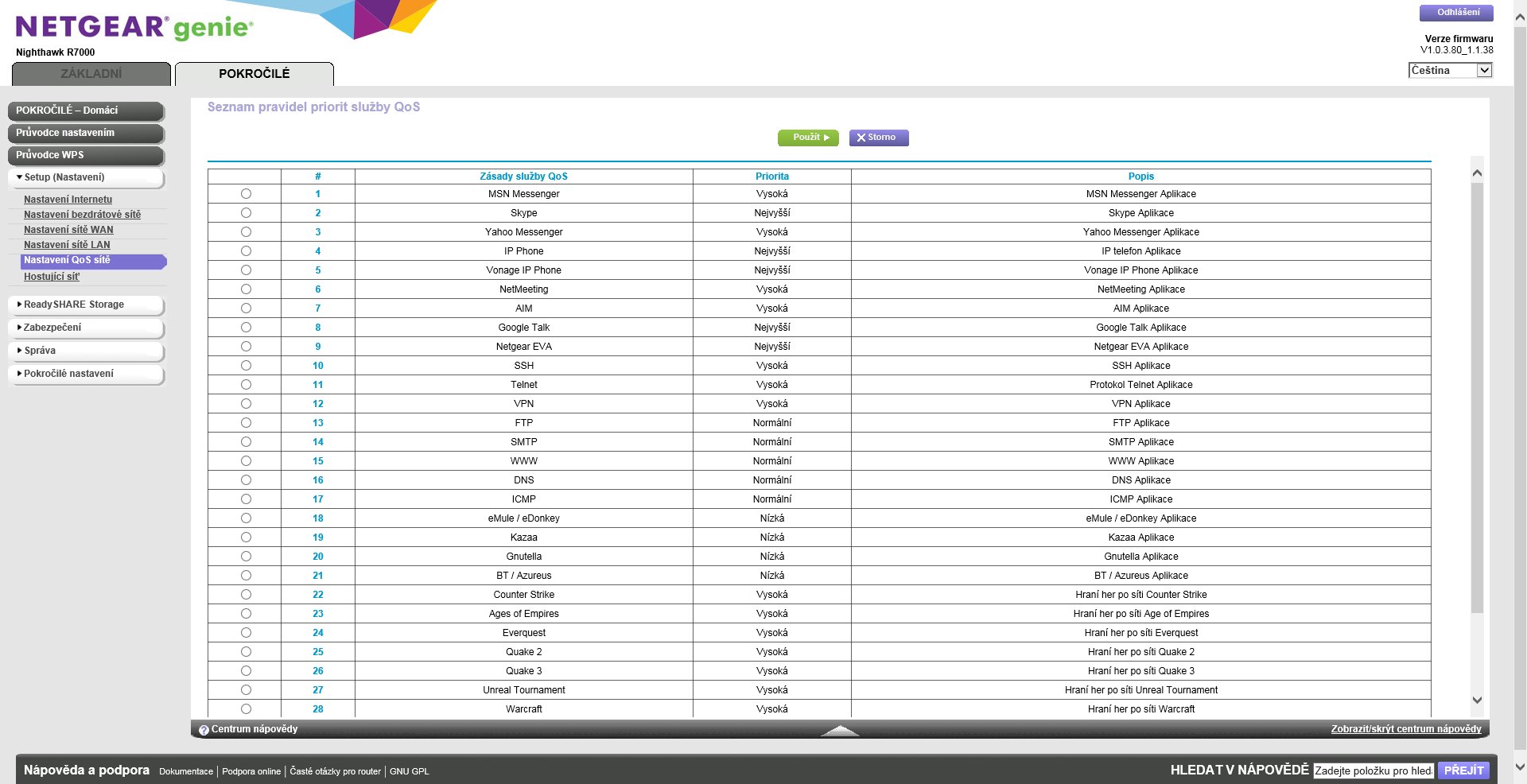The width and height of the screenshot is (1527, 784).
Task: Click the PŘEJÍT search button
Action: click(x=1463, y=770)
